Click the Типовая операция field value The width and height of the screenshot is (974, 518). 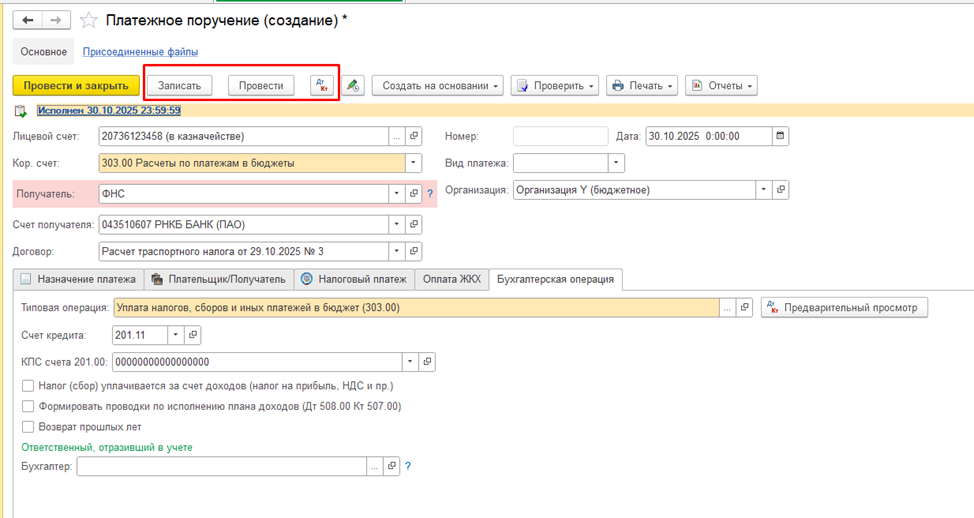[416, 307]
